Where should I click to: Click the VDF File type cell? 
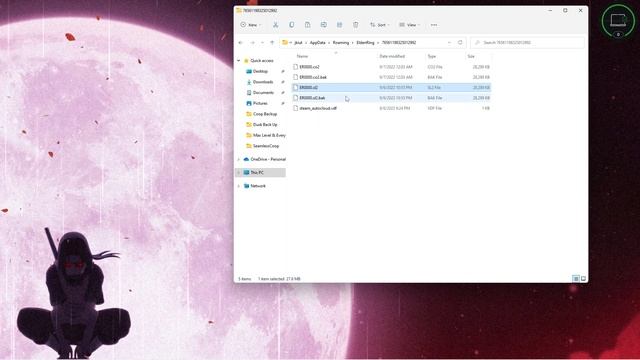435,108
